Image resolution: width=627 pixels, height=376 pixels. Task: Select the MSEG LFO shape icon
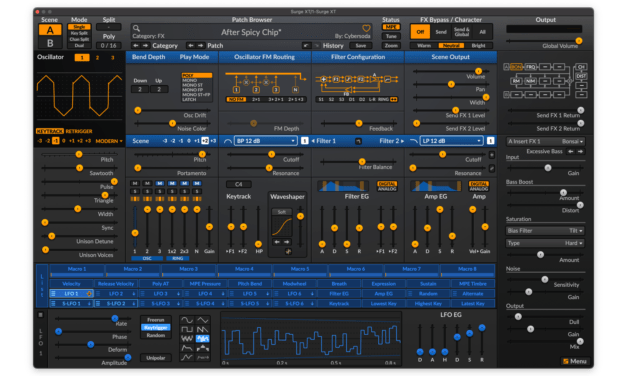pyautogui.click(x=187, y=357)
